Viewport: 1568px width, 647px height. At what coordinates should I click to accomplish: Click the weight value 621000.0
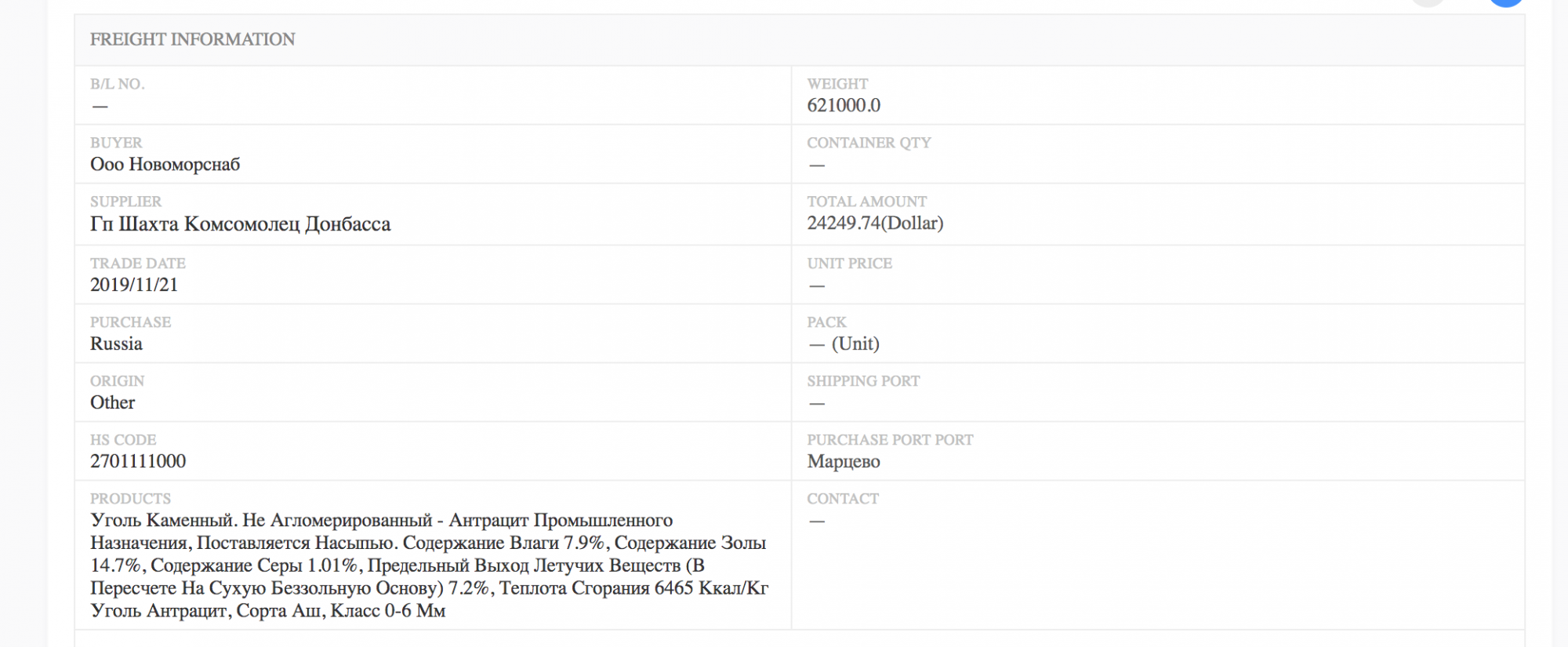pyautogui.click(x=844, y=106)
